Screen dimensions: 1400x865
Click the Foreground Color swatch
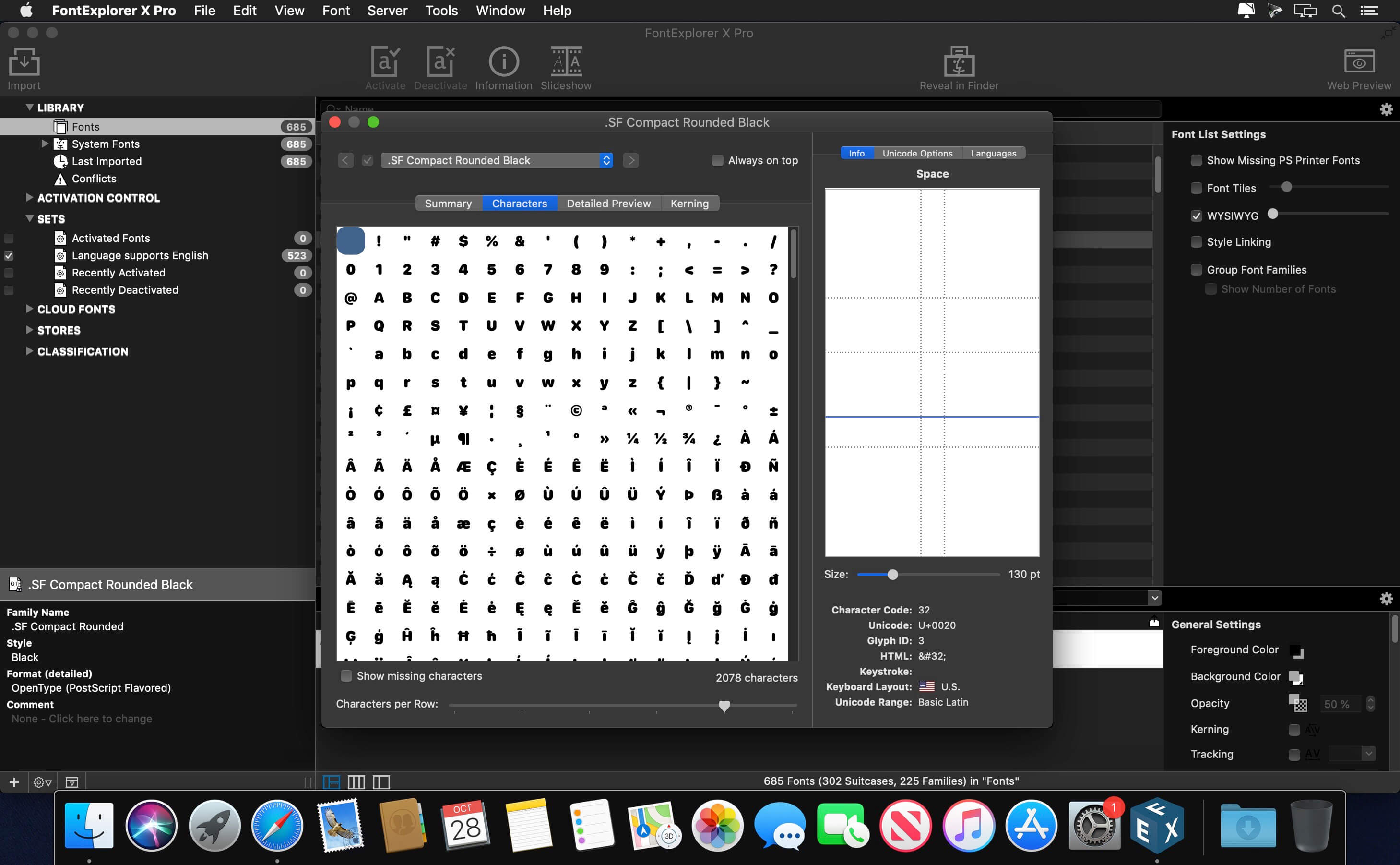(x=1296, y=650)
